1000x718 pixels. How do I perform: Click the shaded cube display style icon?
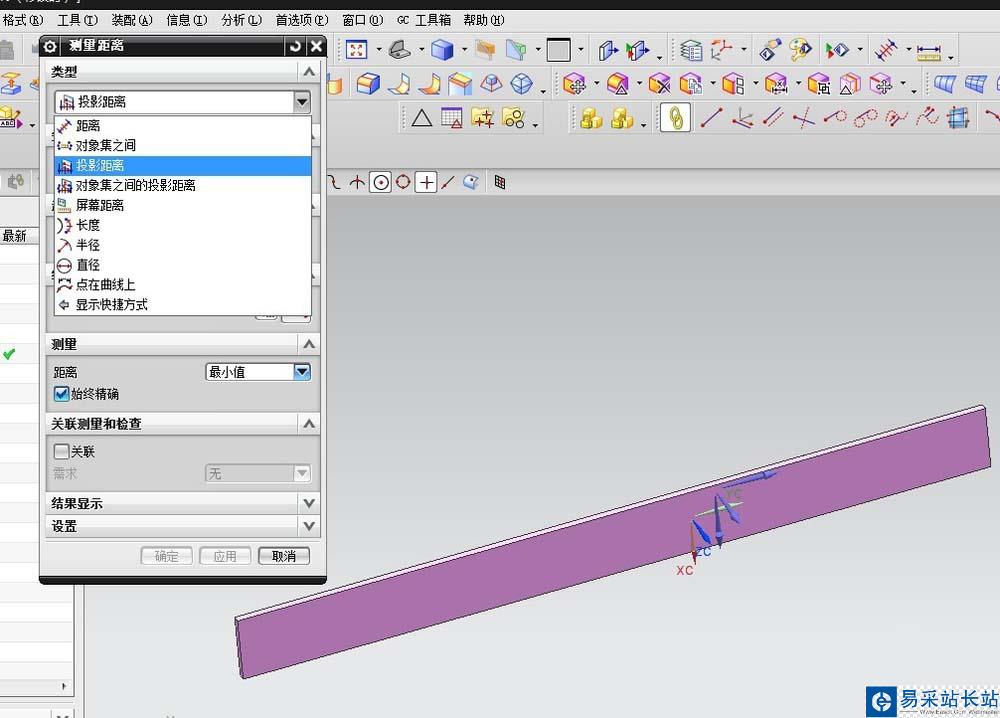[x=442, y=50]
